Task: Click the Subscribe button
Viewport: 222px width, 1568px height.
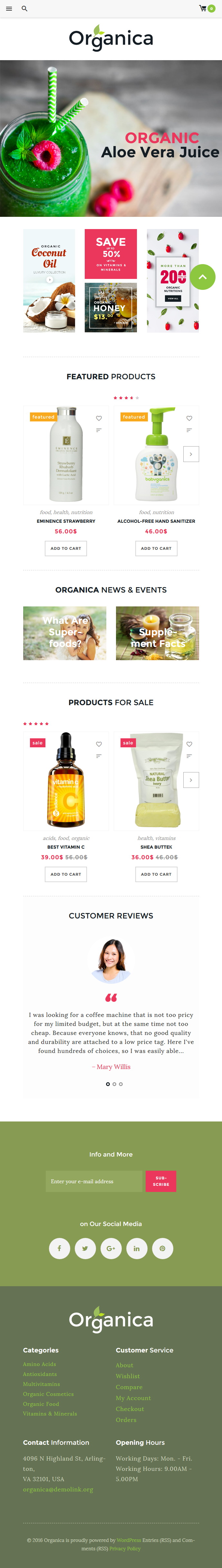Action: pos(161,1181)
